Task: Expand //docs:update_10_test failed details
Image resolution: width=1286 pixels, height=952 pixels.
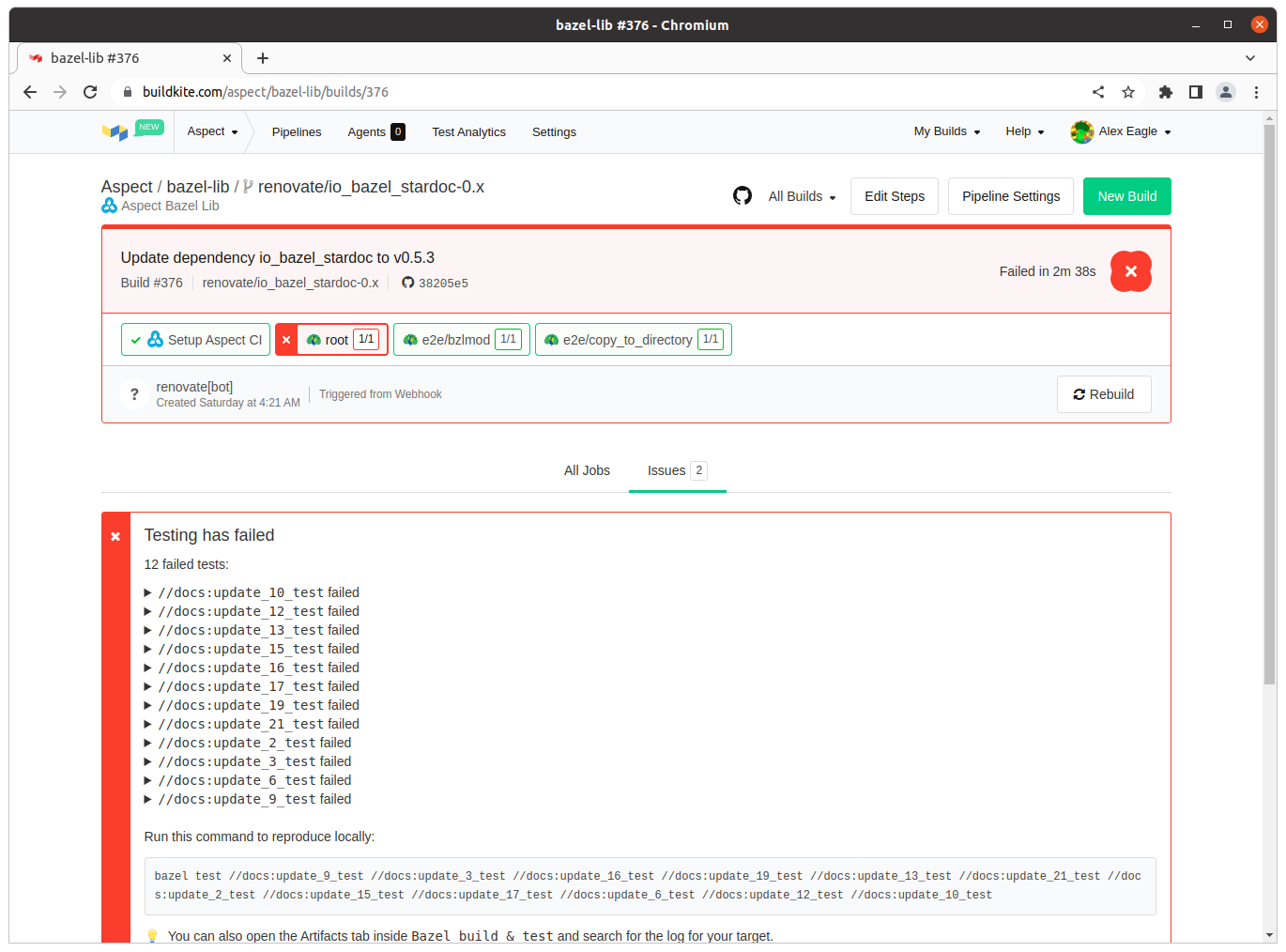Action: pyautogui.click(x=251, y=592)
